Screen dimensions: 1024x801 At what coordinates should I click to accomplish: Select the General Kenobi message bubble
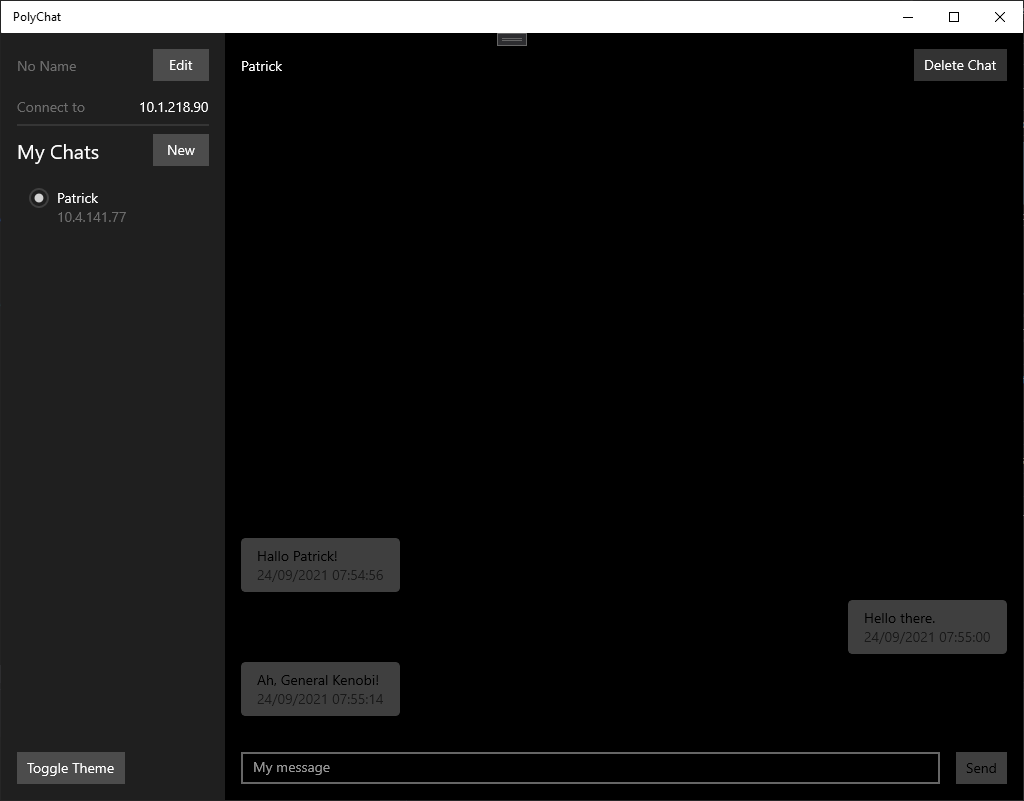pos(320,688)
